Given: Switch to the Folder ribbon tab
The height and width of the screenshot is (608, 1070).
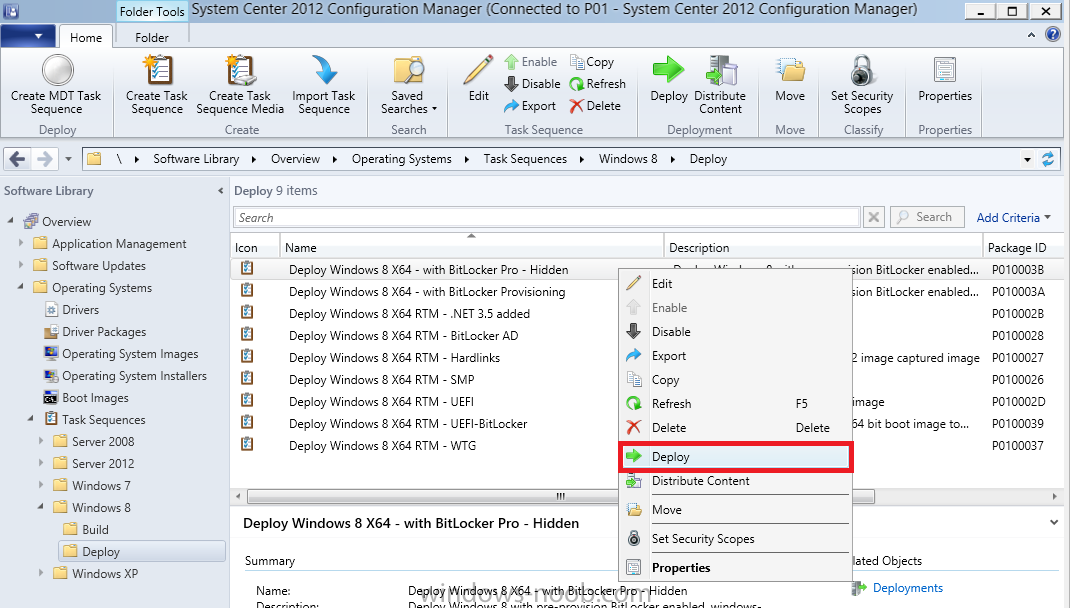Looking at the screenshot, I should (x=151, y=38).
